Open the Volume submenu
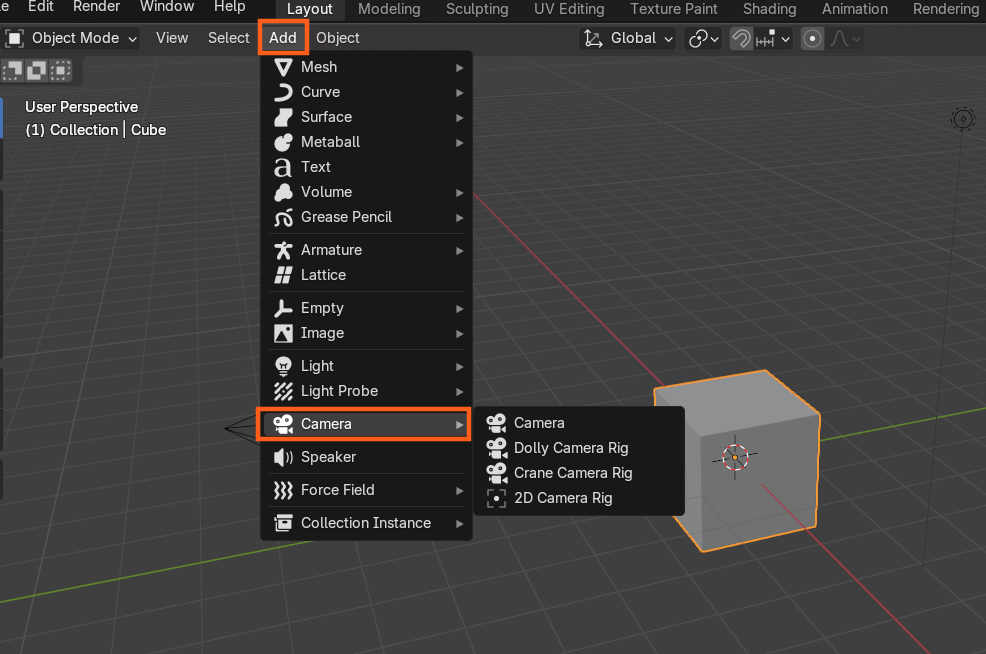Screen dimensions: 986x654 [x=366, y=192]
